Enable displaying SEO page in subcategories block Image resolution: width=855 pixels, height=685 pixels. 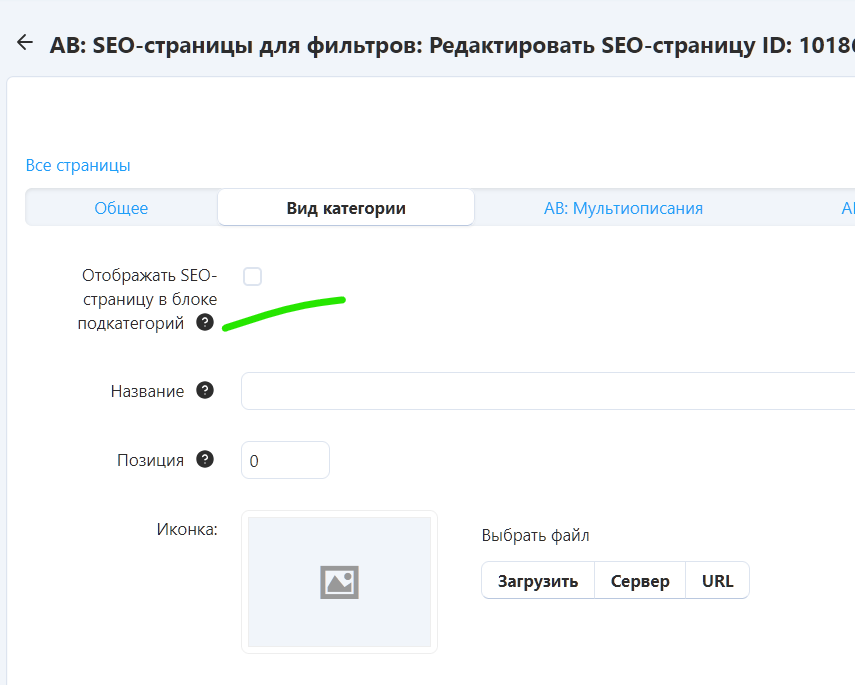pyautogui.click(x=252, y=277)
